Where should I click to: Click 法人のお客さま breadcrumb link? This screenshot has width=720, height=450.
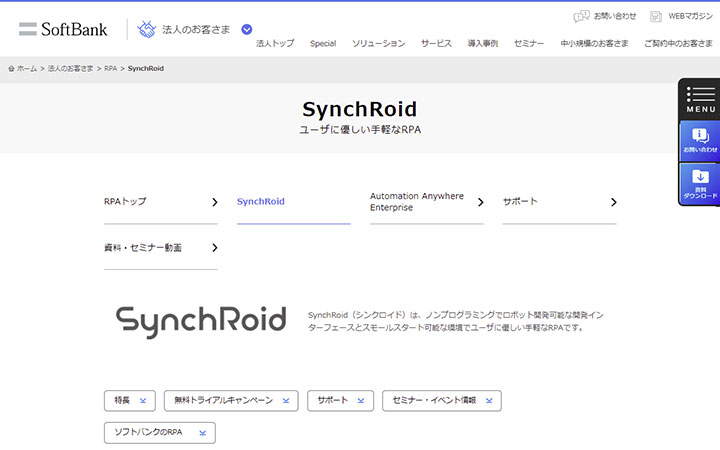click(x=70, y=68)
